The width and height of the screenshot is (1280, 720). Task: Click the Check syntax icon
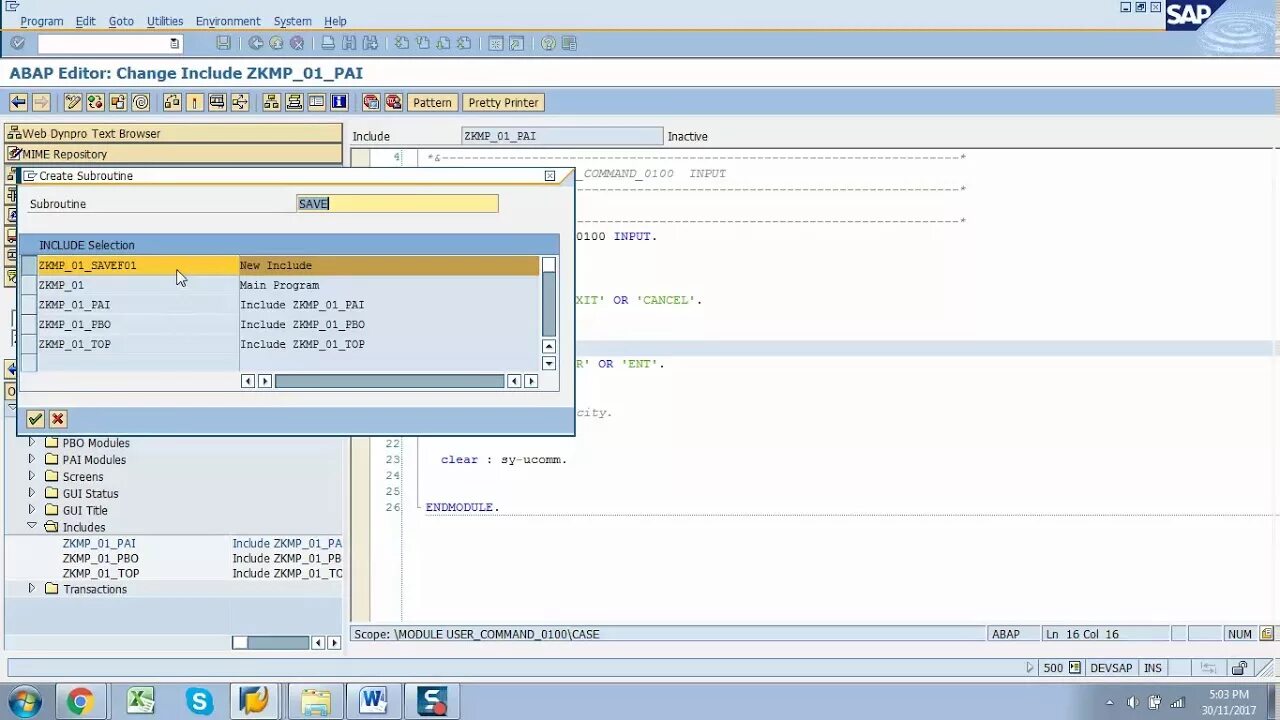click(x=172, y=102)
